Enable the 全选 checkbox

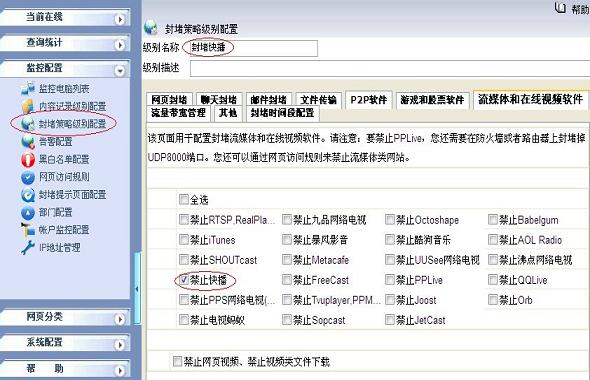click(x=184, y=199)
